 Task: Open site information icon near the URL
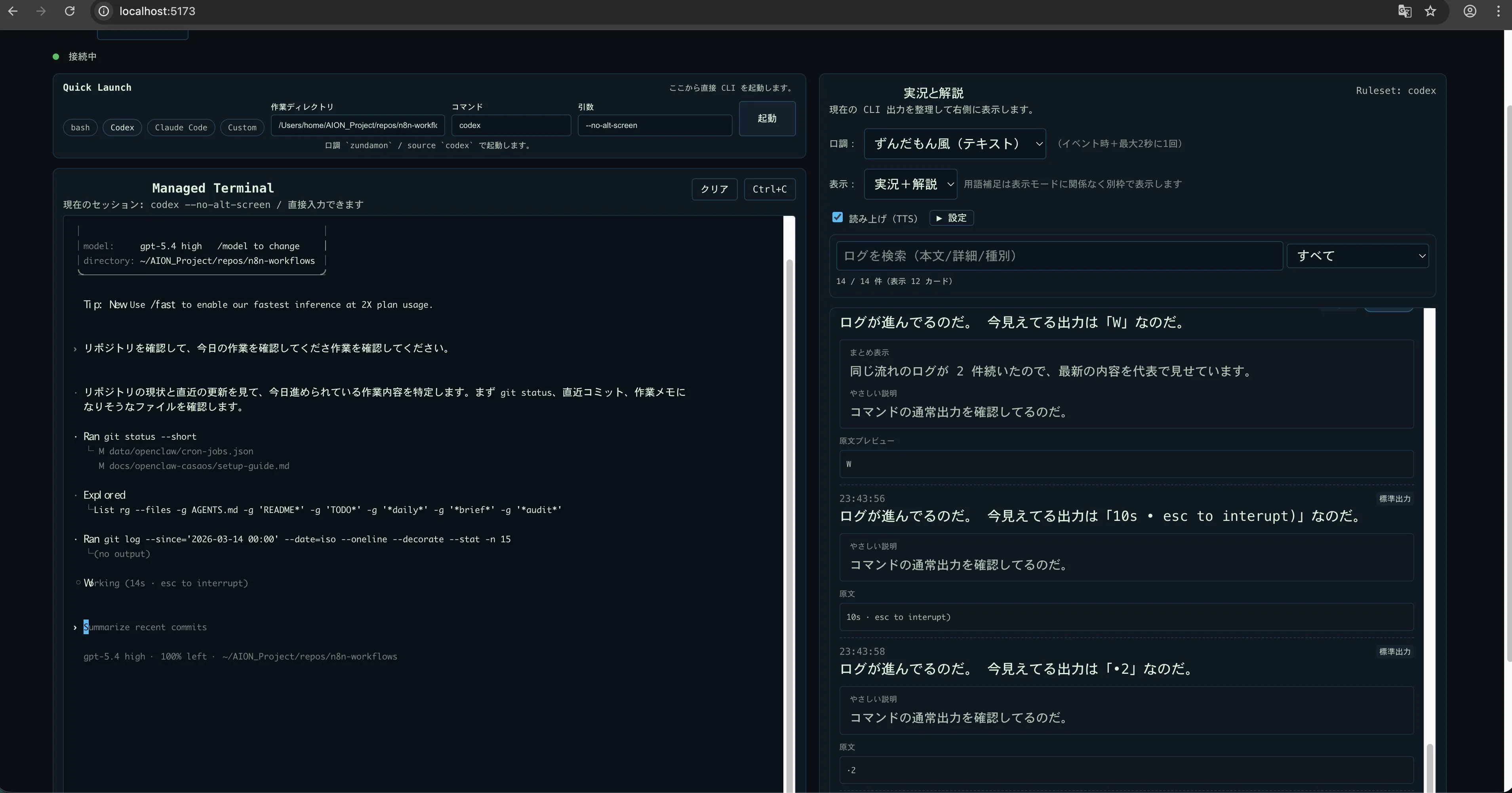click(x=103, y=11)
